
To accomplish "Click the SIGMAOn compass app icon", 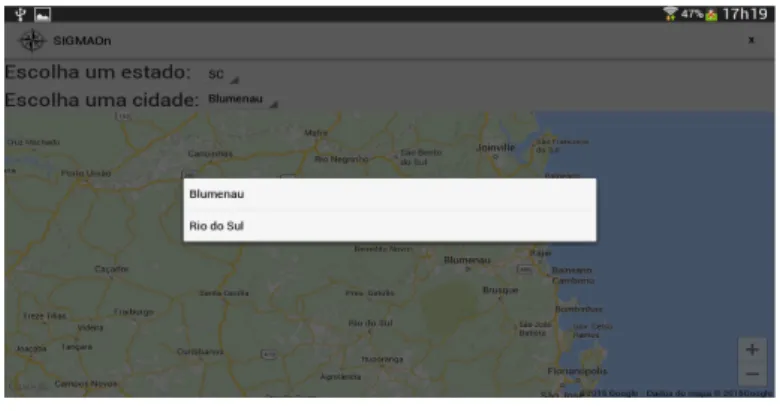I will pyautogui.click(x=32, y=40).
